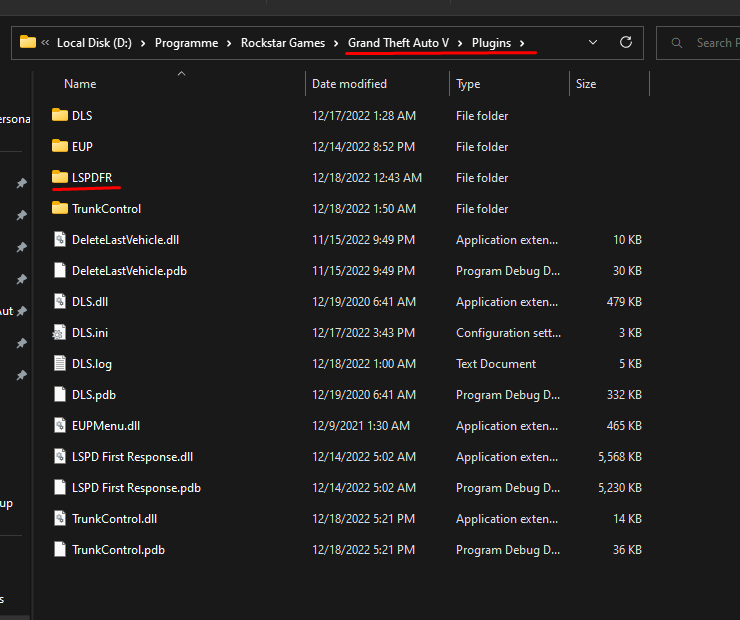Sort by Date modified column header
740x620 pixels.
click(349, 84)
